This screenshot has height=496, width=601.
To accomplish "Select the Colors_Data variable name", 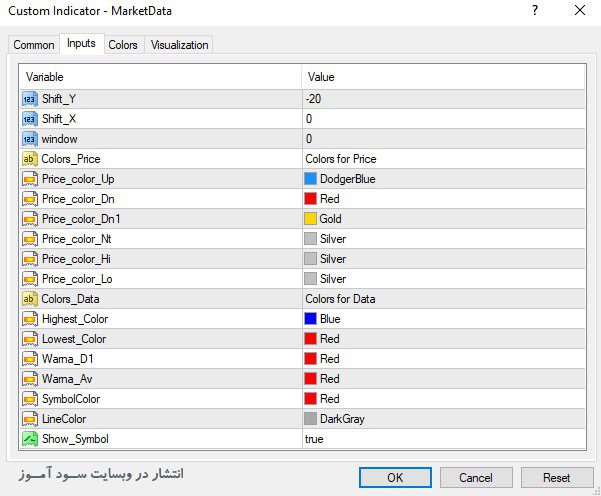I will click(70, 299).
